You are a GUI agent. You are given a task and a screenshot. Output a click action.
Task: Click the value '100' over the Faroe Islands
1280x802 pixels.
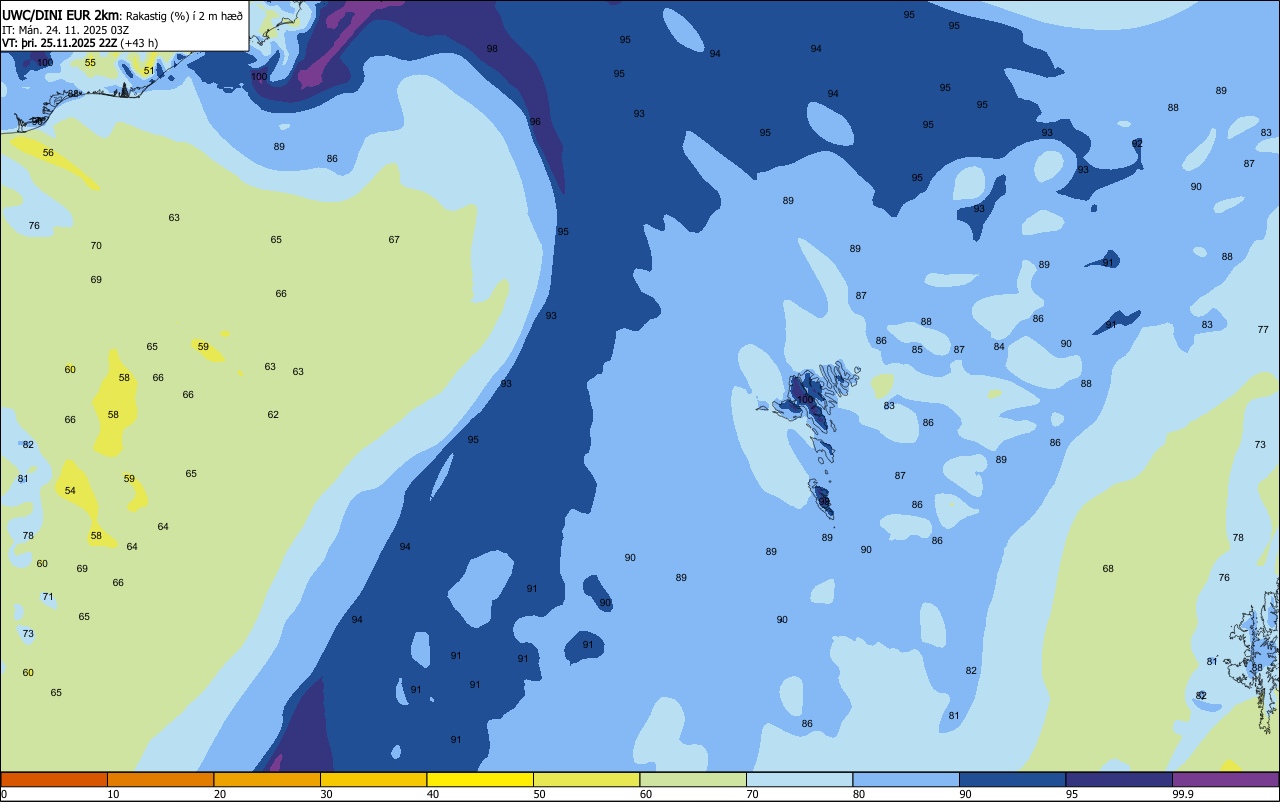[805, 399]
